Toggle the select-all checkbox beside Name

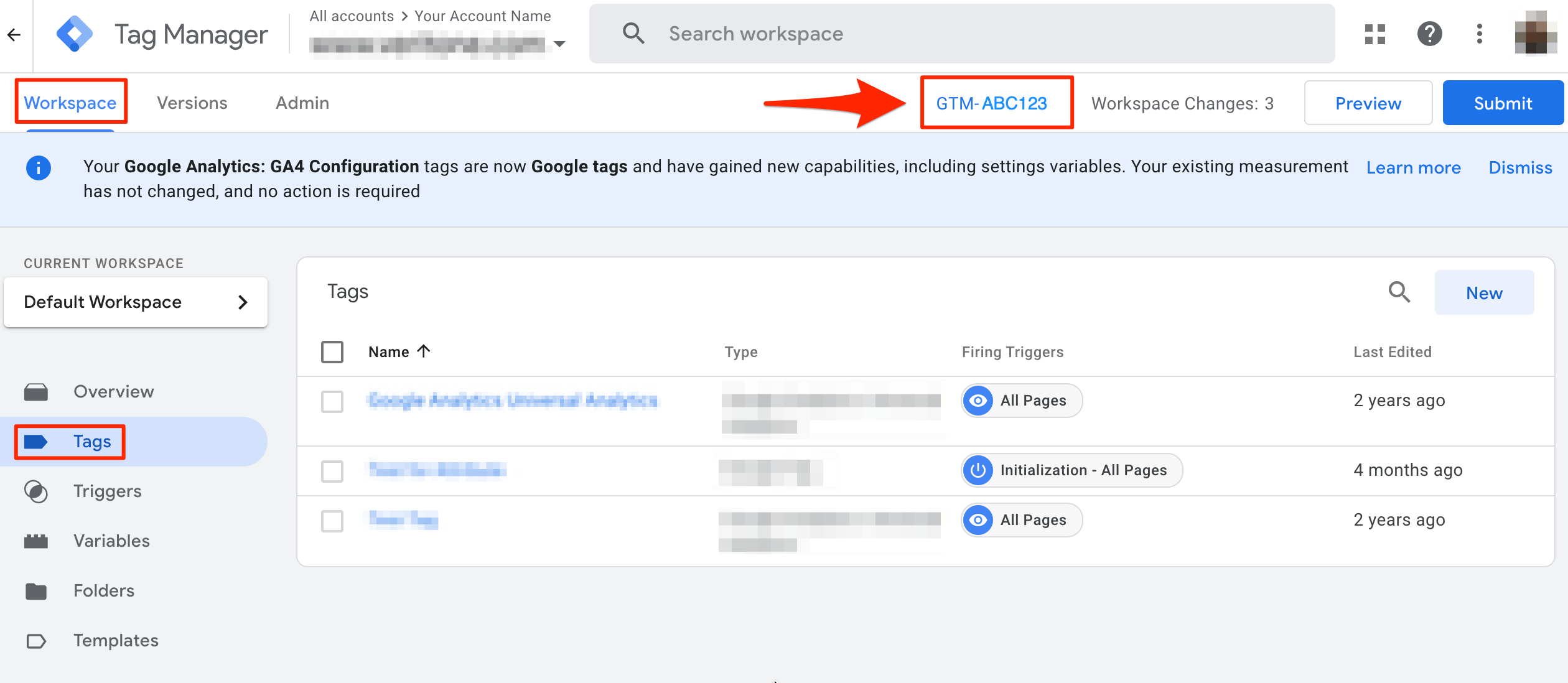coord(332,352)
